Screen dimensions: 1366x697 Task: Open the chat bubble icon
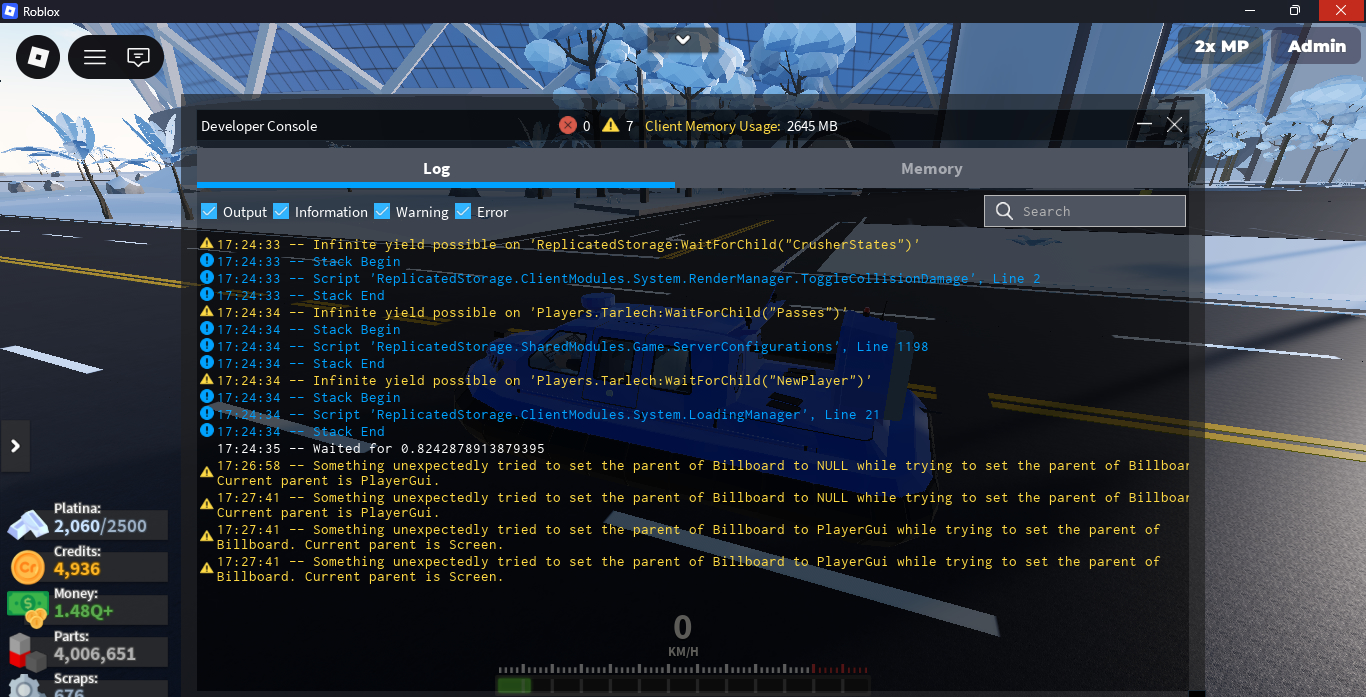(139, 57)
